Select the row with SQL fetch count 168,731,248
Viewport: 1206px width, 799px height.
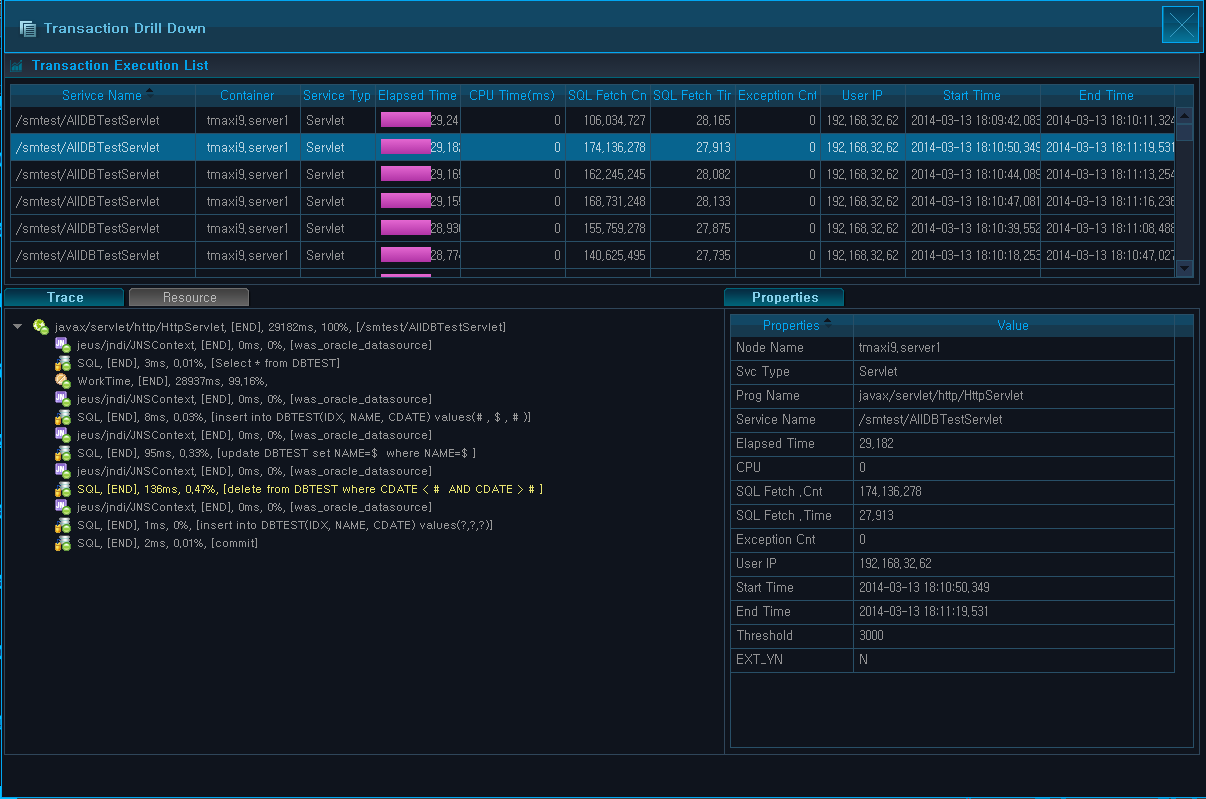(x=592, y=201)
